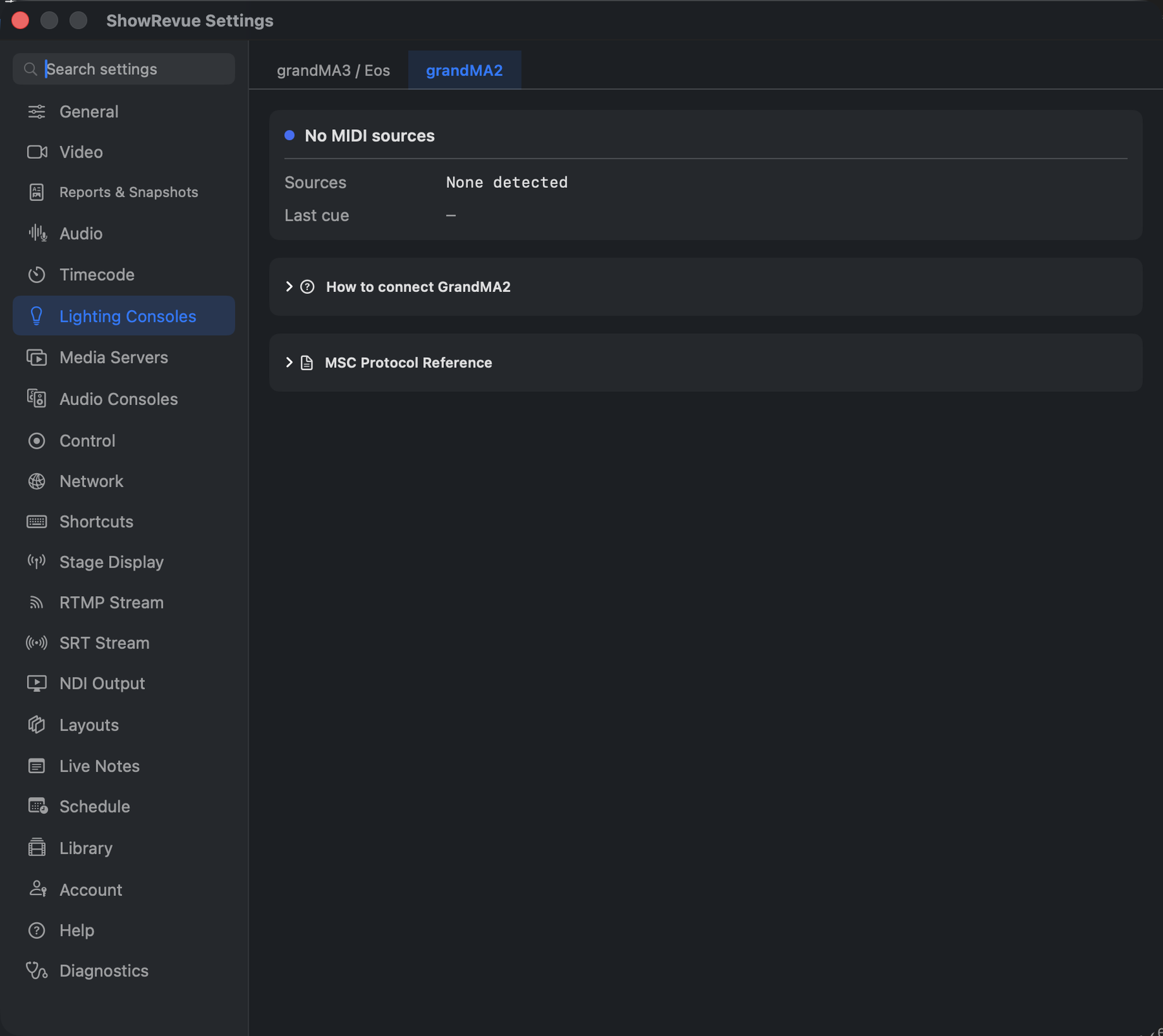Click the None detected sources value
The width and height of the screenshot is (1163, 1036).
(x=507, y=183)
